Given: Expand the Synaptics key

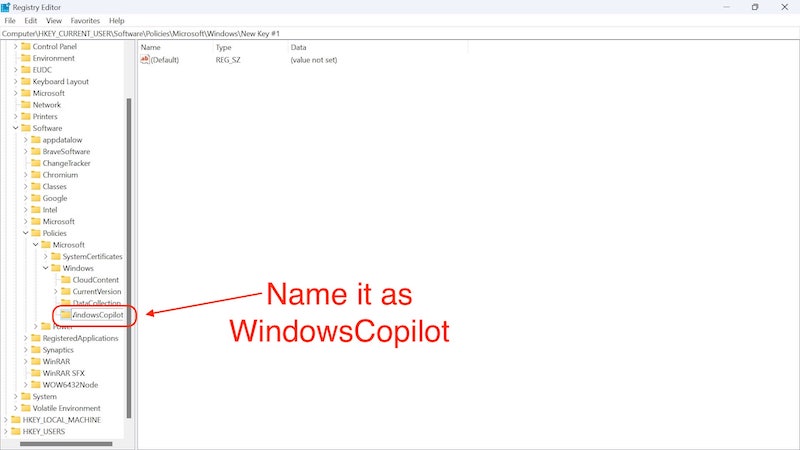Looking at the screenshot, I should 26,349.
